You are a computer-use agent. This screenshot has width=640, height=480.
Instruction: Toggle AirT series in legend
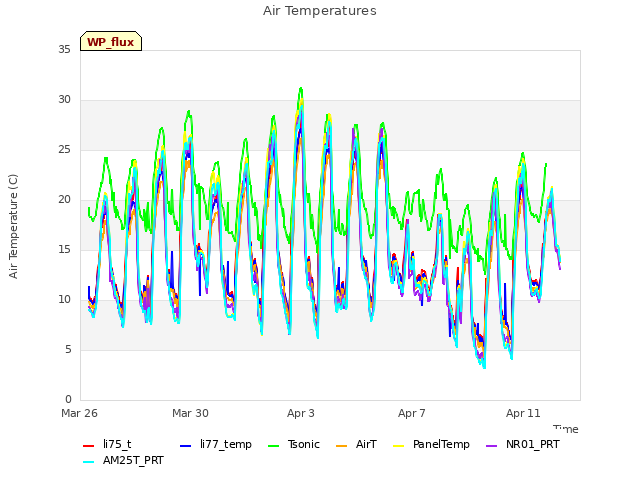(x=356, y=444)
